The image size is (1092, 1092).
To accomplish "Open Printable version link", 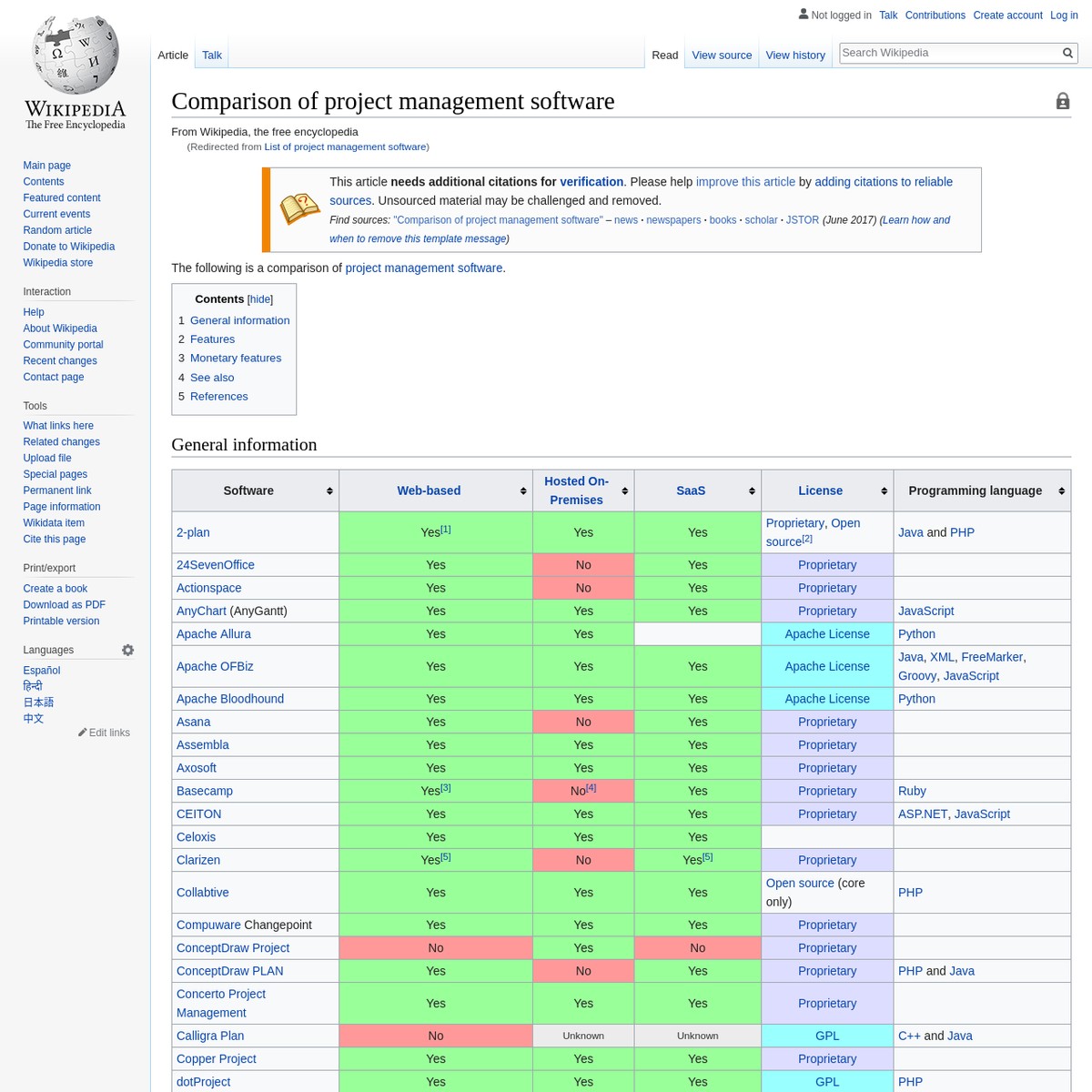I will pyautogui.click(x=61, y=622).
